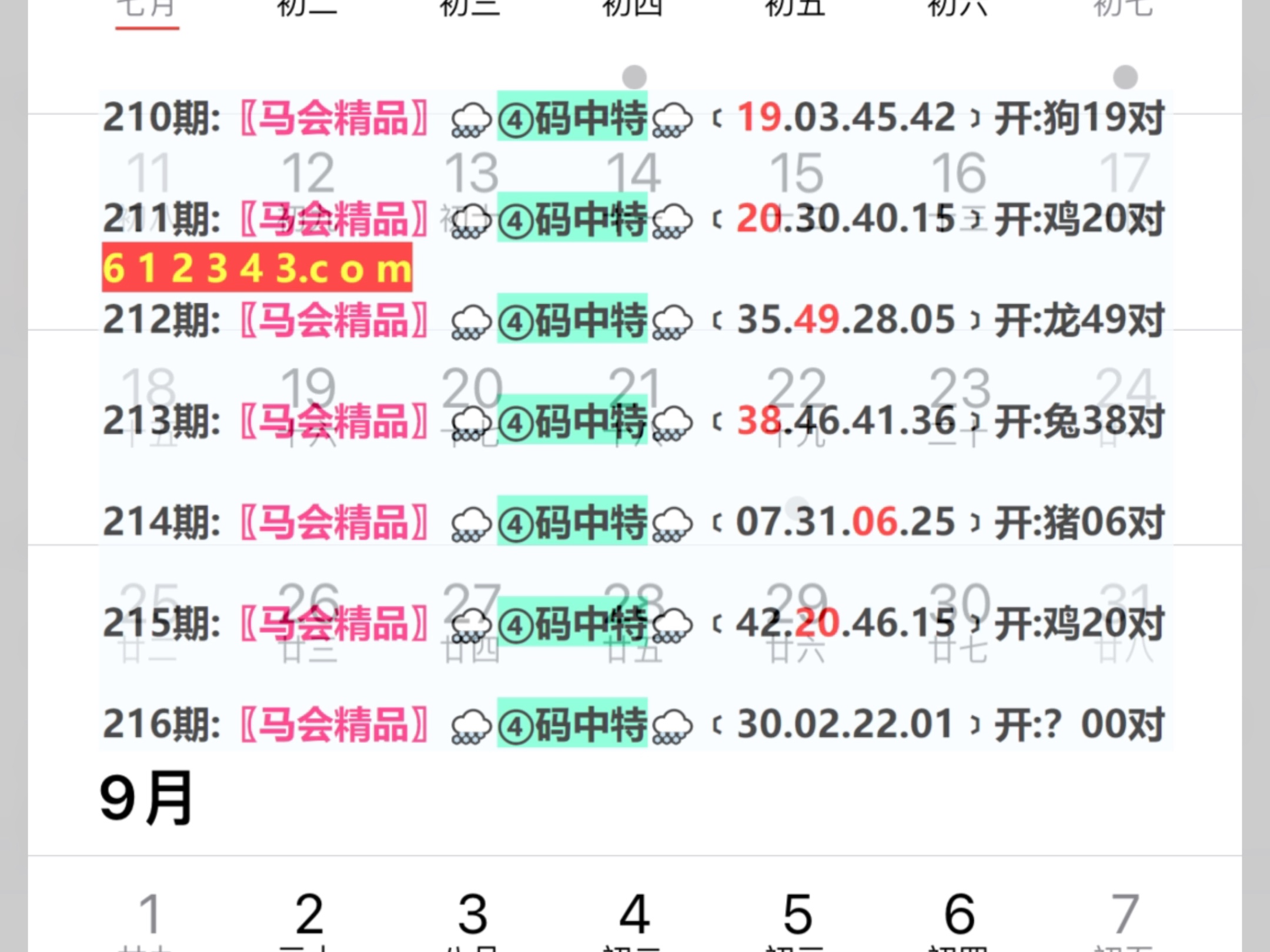The height and width of the screenshot is (952, 1270).
Task: Click the rain cloud icon after 码中特 in 211期
Action: click(x=673, y=222)
